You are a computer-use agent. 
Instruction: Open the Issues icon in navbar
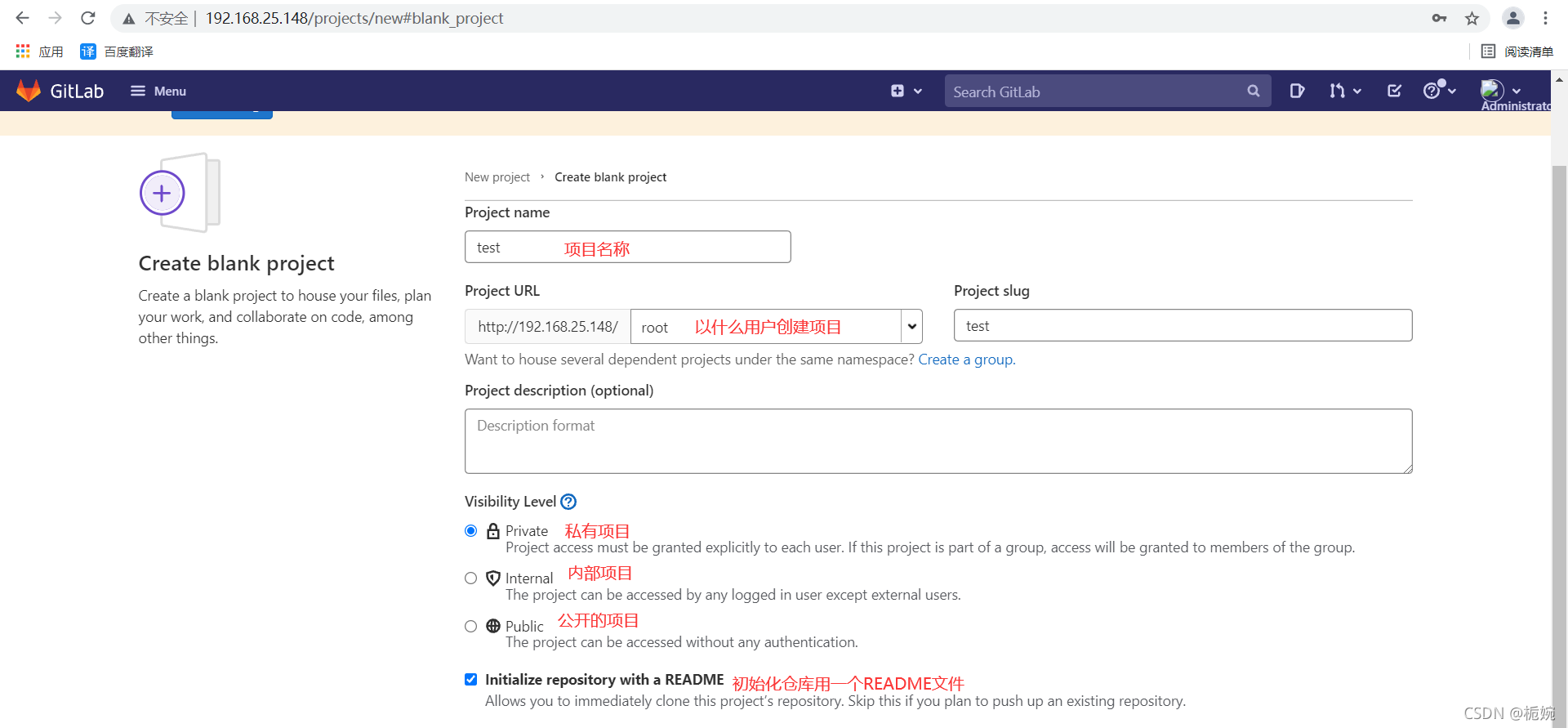(1297, 91)
